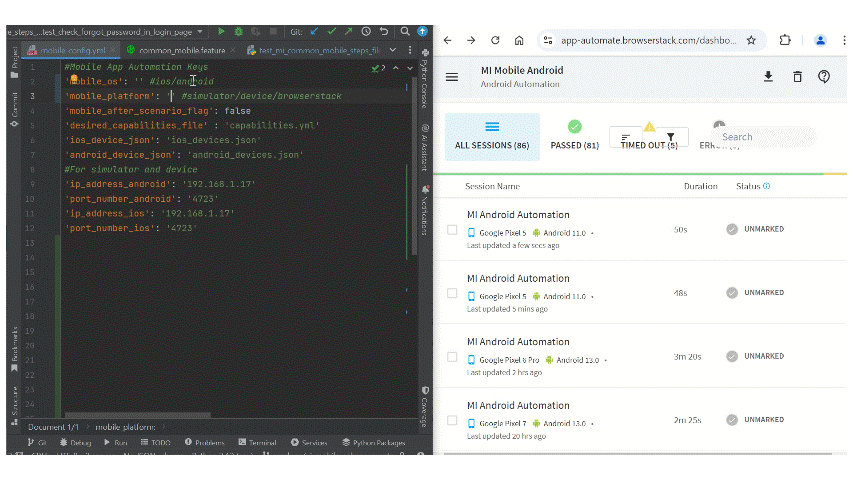Open the Terminal tool window
This screenshot has width=853, height=480.
coord(256,442)
